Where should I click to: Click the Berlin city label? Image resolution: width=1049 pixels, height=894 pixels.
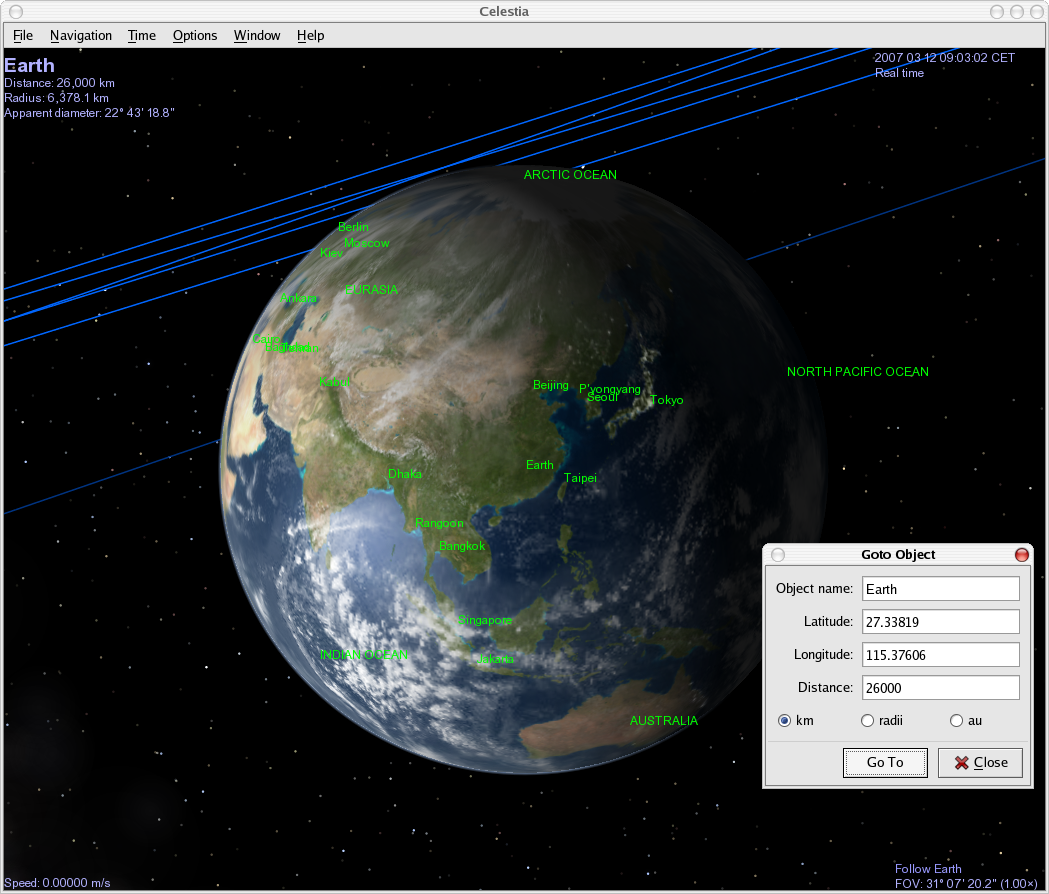(353, 227)
